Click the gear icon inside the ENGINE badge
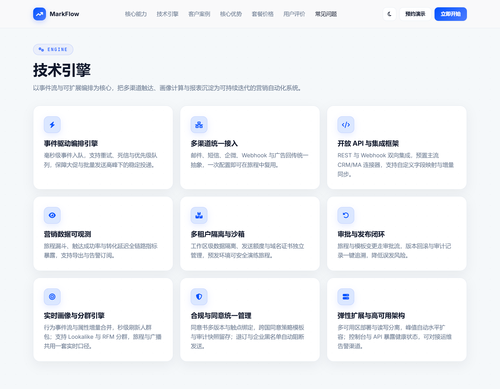Screen dimensions: 500x389 tap(41, 49)
